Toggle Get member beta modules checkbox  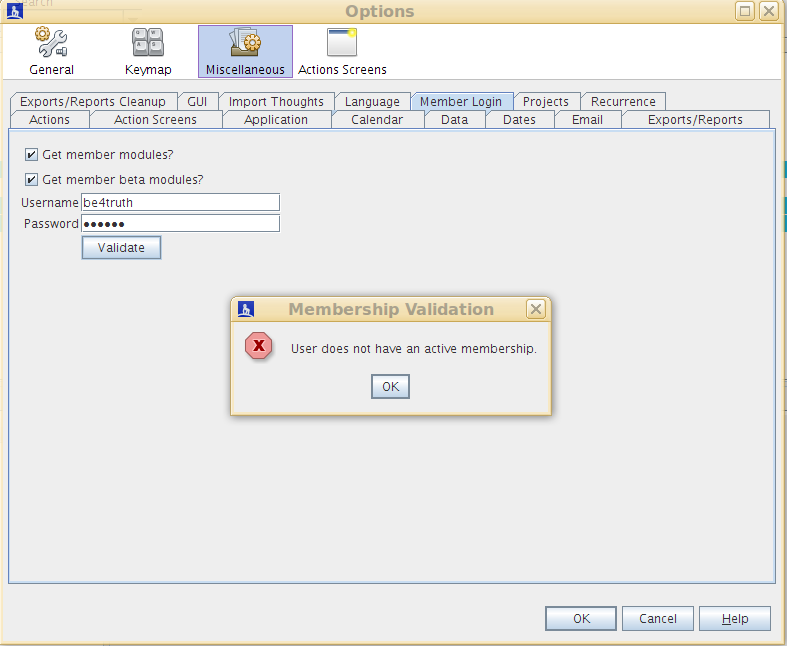point(32,180)
